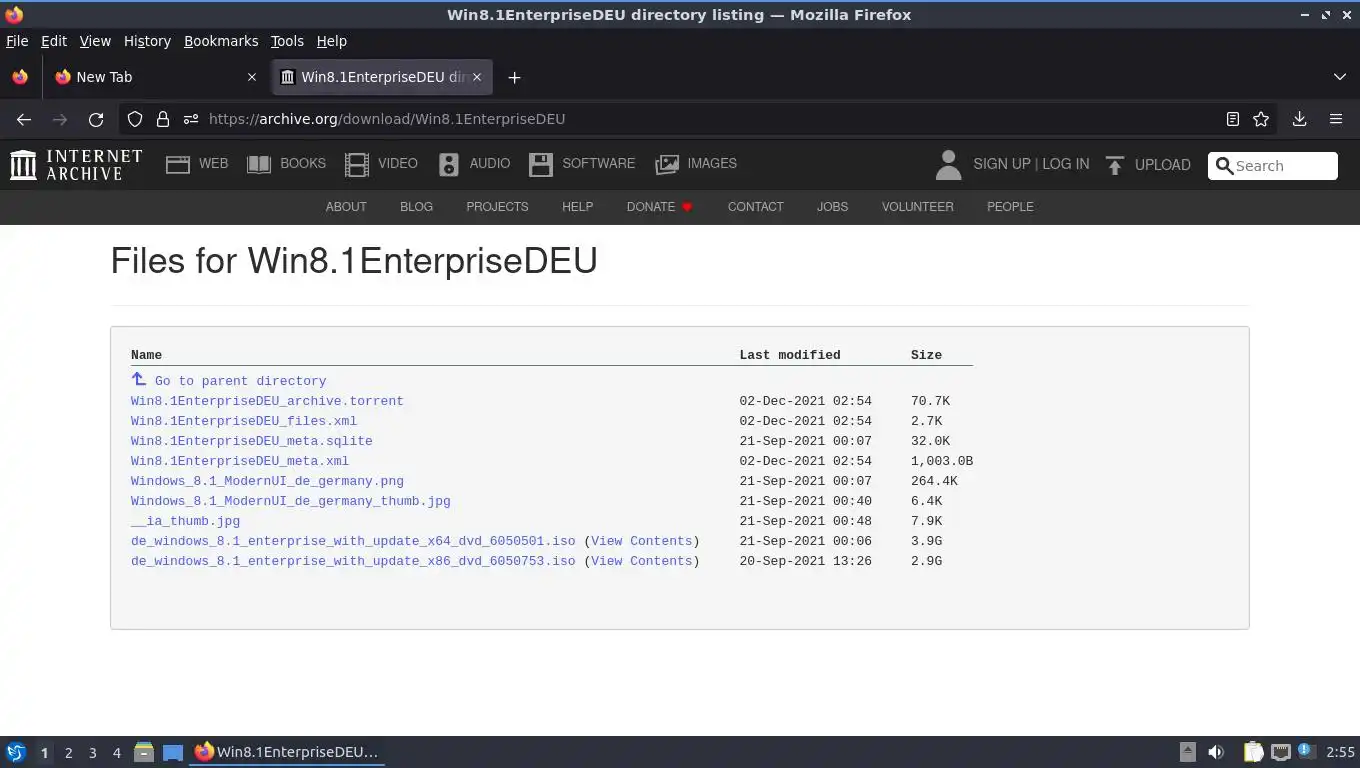The height and width of the screenshot is (768, 1360).
Task: Click the user avatar icon
Action: point(948,165)
